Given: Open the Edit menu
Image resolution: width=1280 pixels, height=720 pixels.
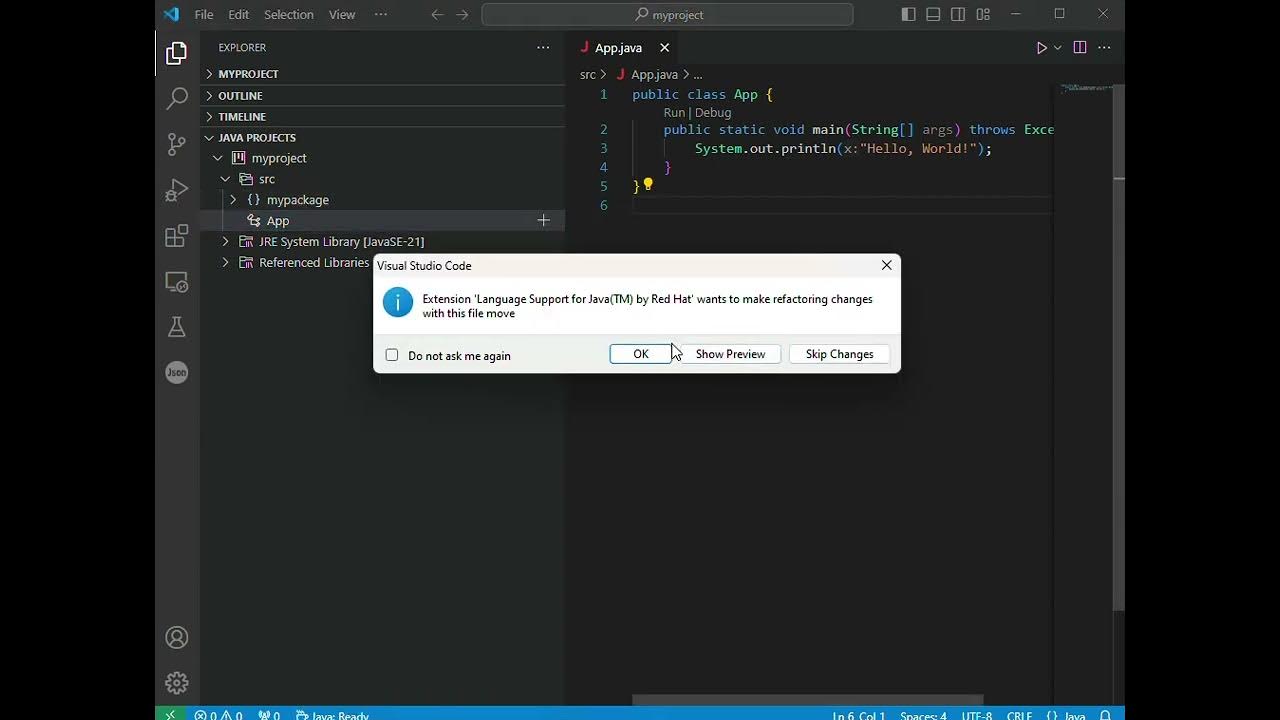Looking at the screenshot, I should click(238, 14).
